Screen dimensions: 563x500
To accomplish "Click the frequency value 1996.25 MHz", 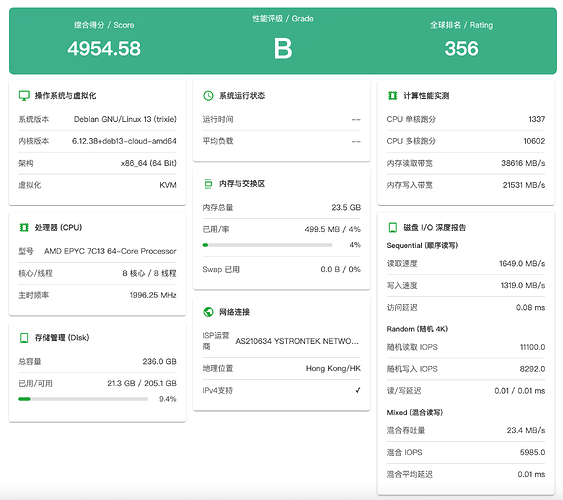I will pyautogui.click(x=153, y=295).
